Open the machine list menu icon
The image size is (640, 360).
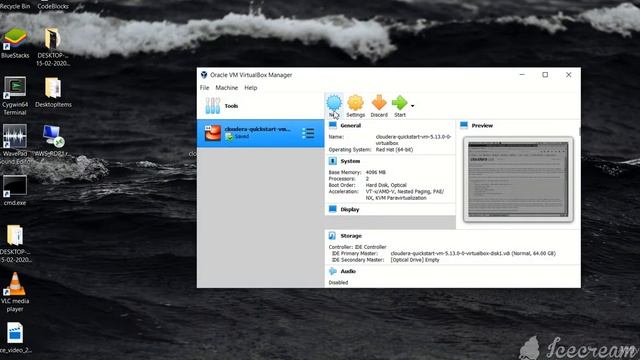[308, 133]
